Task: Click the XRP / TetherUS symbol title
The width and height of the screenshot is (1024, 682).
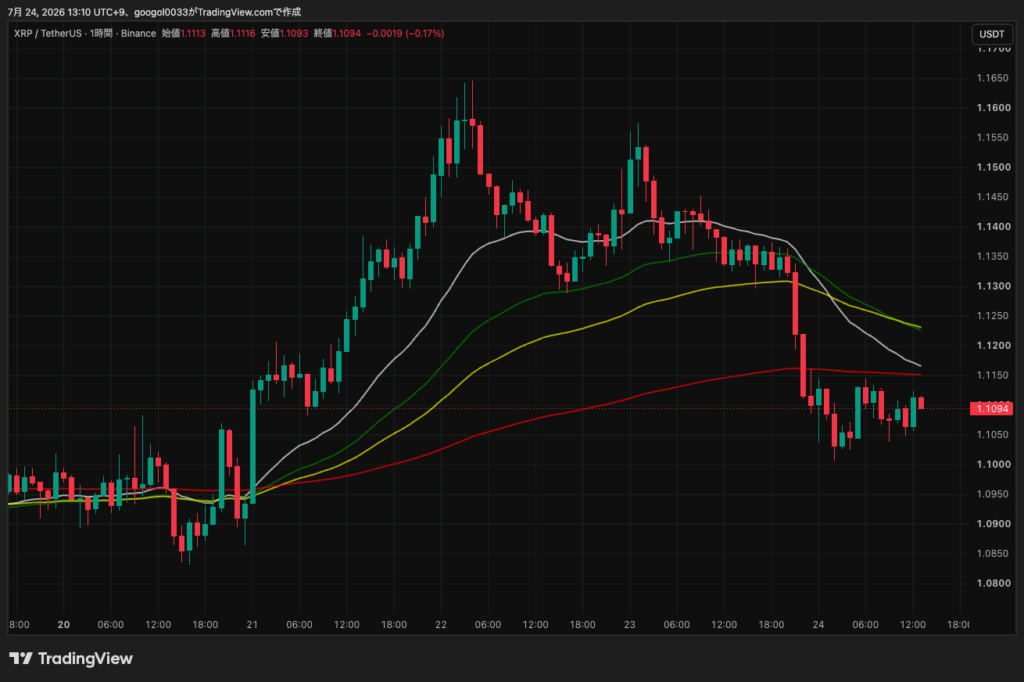Action: point(48,33)
